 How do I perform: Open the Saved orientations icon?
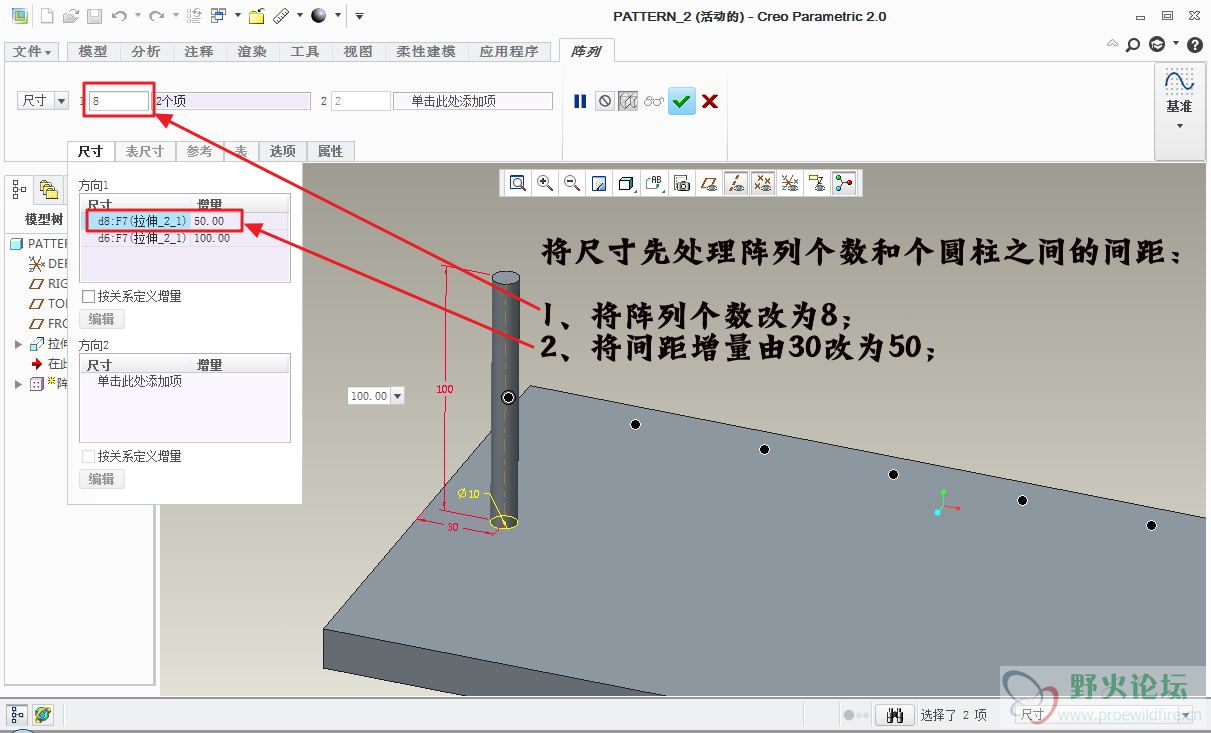[x=654, y=183]
